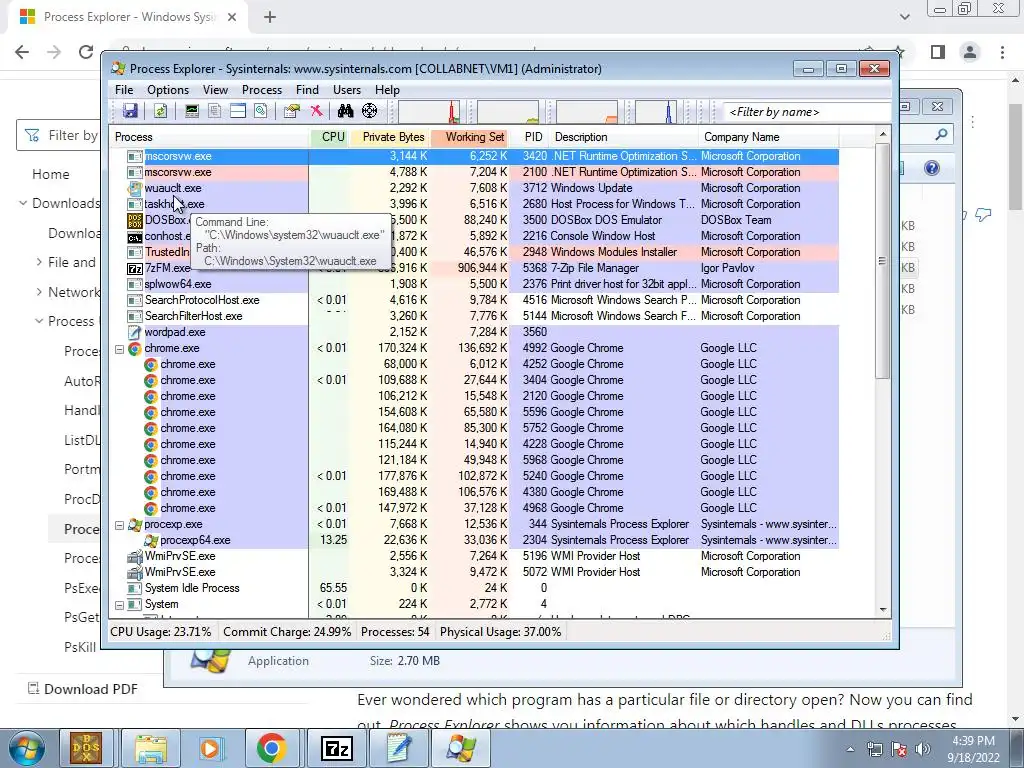
Task: Sort by the PID column header
Action: tap(530, 137)
